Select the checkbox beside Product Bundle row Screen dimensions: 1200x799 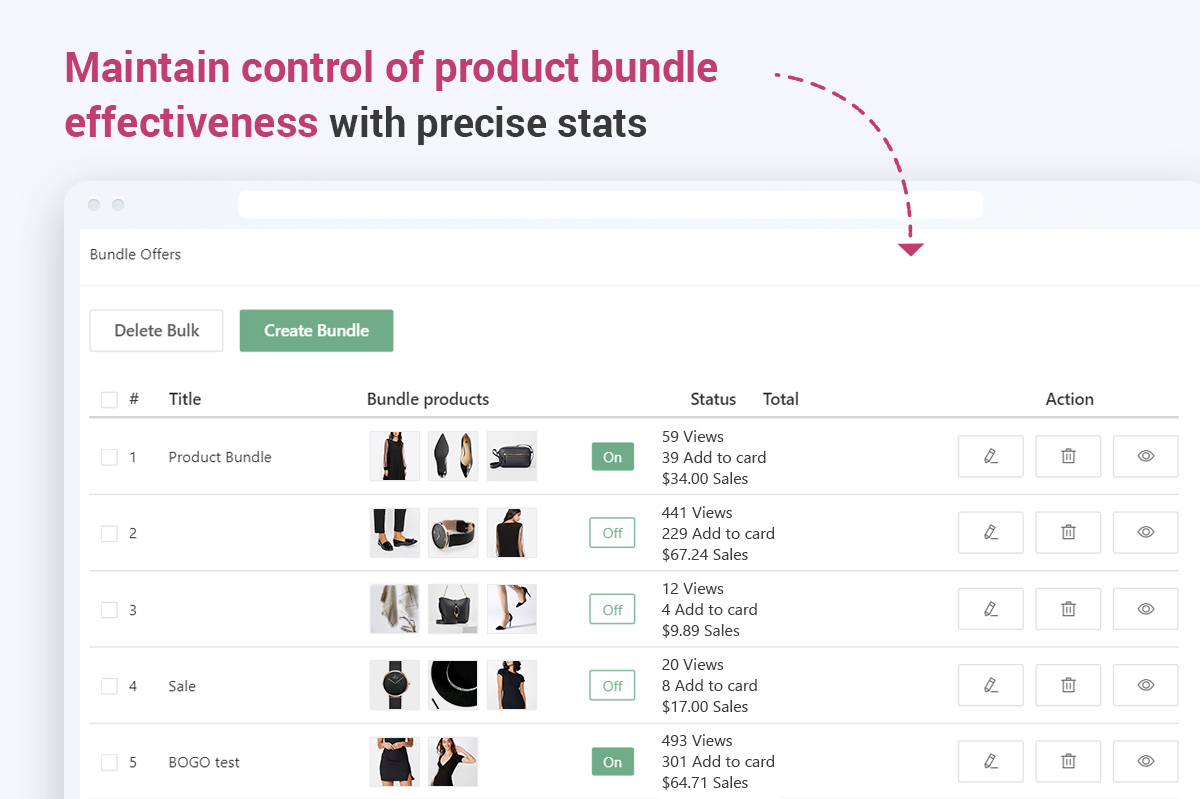click(x=109, y=457)
